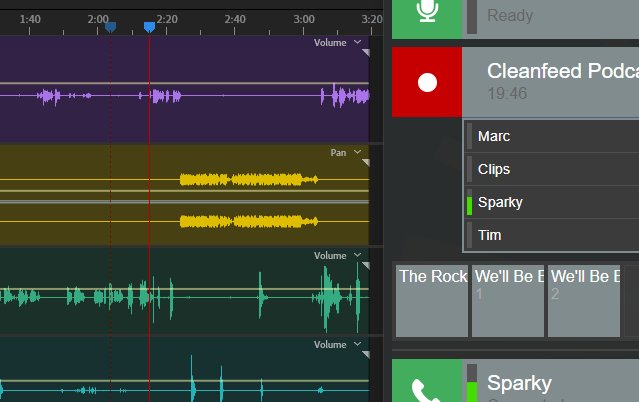Image resolution: width=639 pixels, height=402 pixels.
Task: Click the Cleanfeed Podcast recording header
Action: (x=551, y=82)
